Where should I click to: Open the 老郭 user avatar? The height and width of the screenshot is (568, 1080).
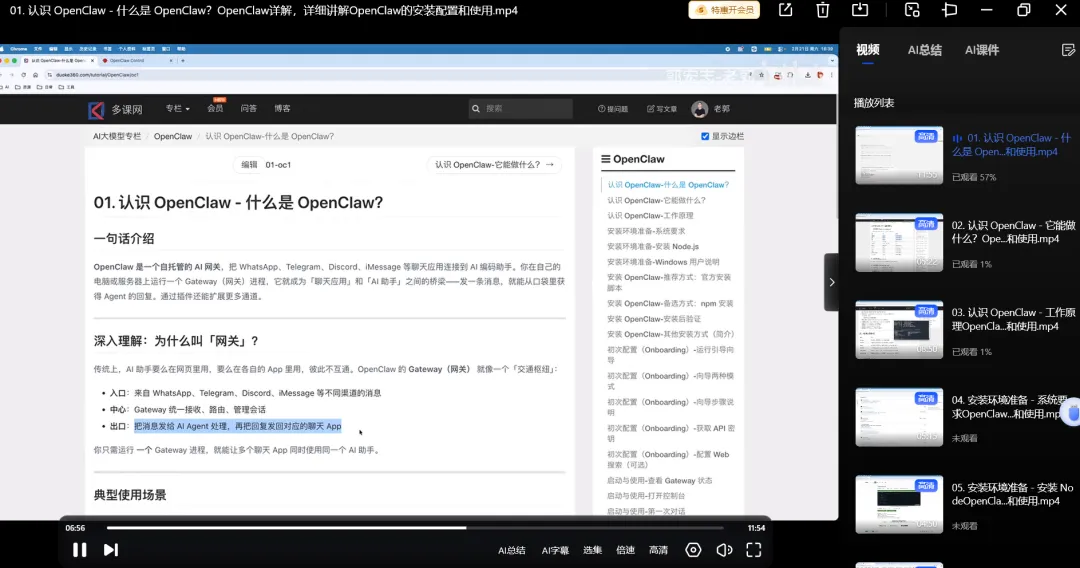pyautogui.click(x=700, y=109)
